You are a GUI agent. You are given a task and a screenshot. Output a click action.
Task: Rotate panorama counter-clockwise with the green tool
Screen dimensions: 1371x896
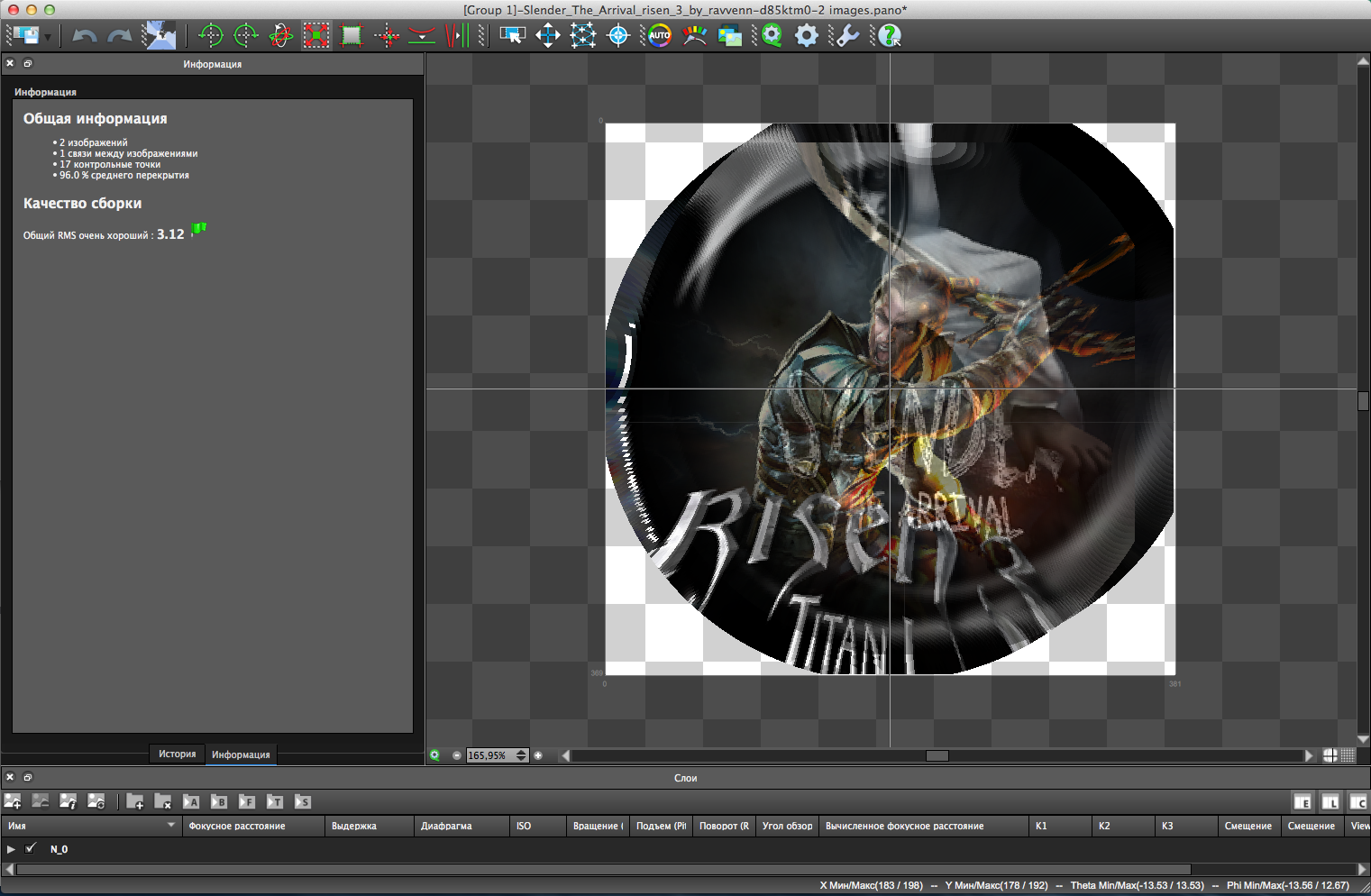point(211,35)
